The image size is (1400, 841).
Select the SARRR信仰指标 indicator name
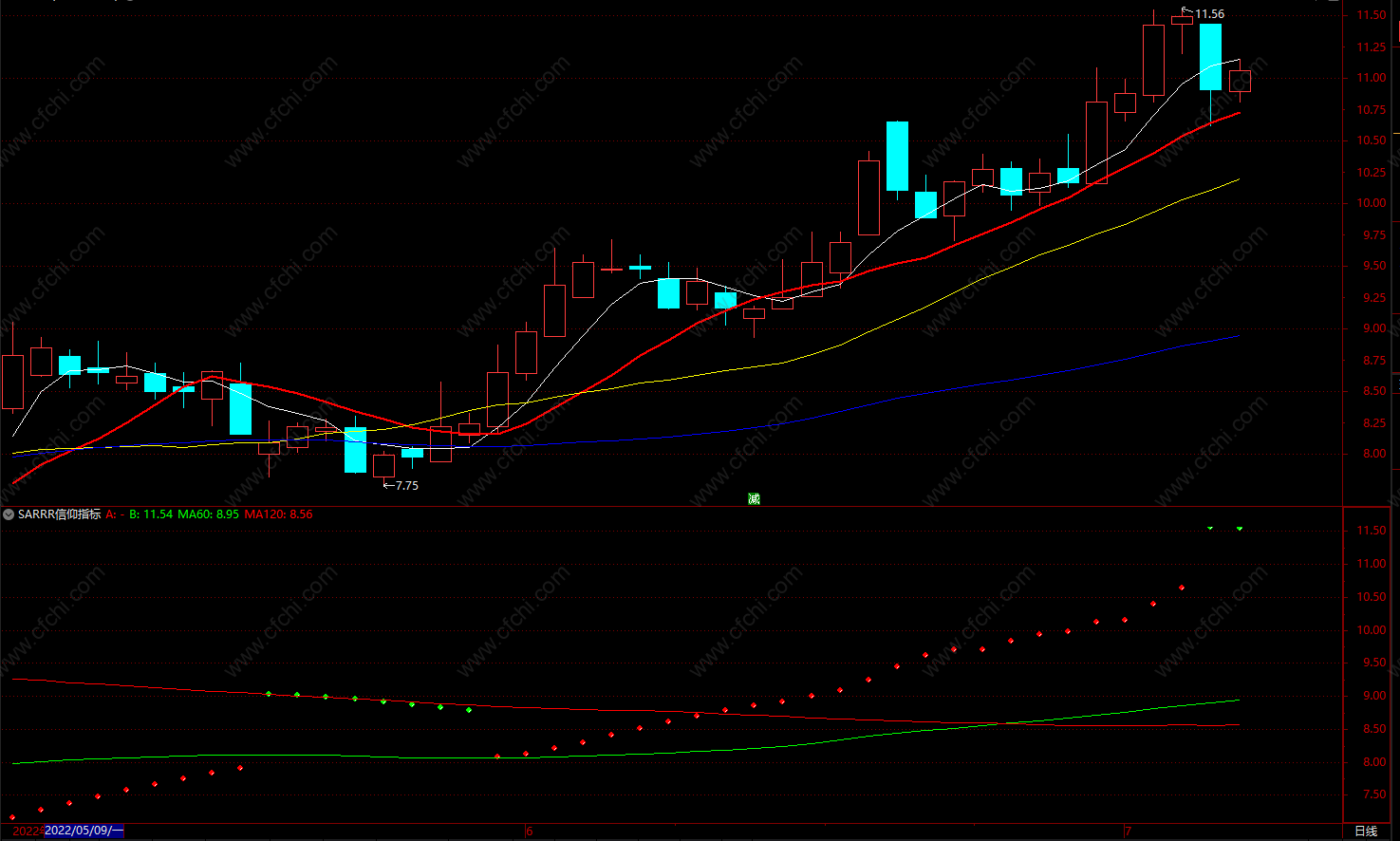click(59, 514)
